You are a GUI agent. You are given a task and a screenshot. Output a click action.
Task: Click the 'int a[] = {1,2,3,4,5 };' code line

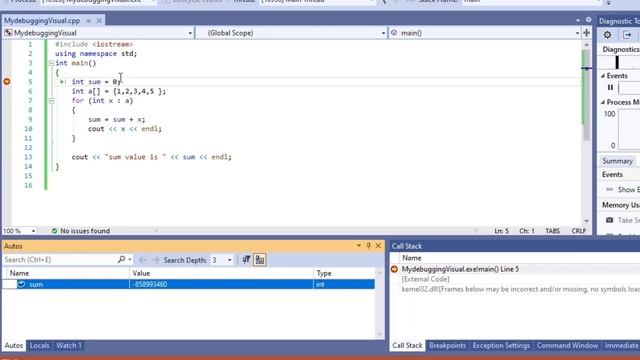[x=119, y=91]
